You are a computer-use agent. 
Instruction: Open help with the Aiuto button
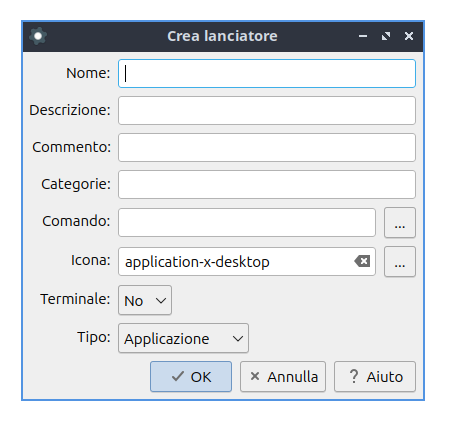[375, 376]
